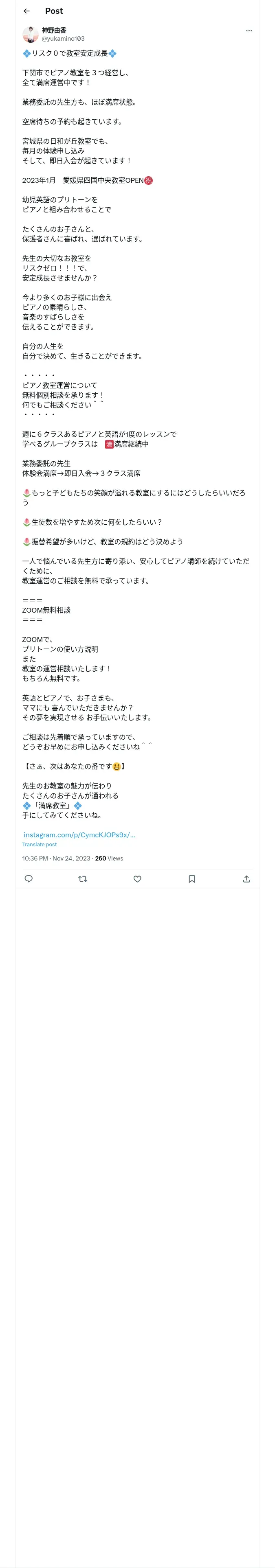Open the reply speech bubble icon
Screen dimensions: 275x1568
click(29, 878)
